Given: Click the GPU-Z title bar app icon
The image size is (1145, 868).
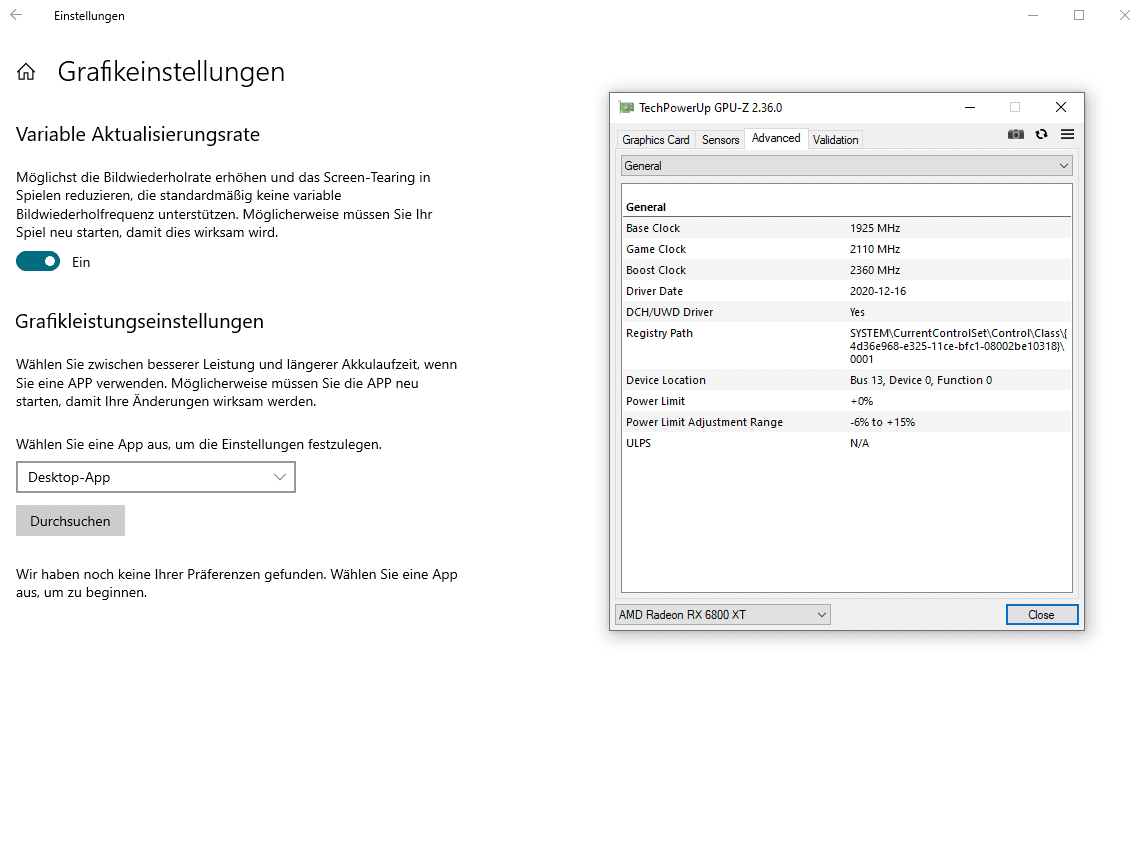Looking at the screenshot, I should point(626,107).
